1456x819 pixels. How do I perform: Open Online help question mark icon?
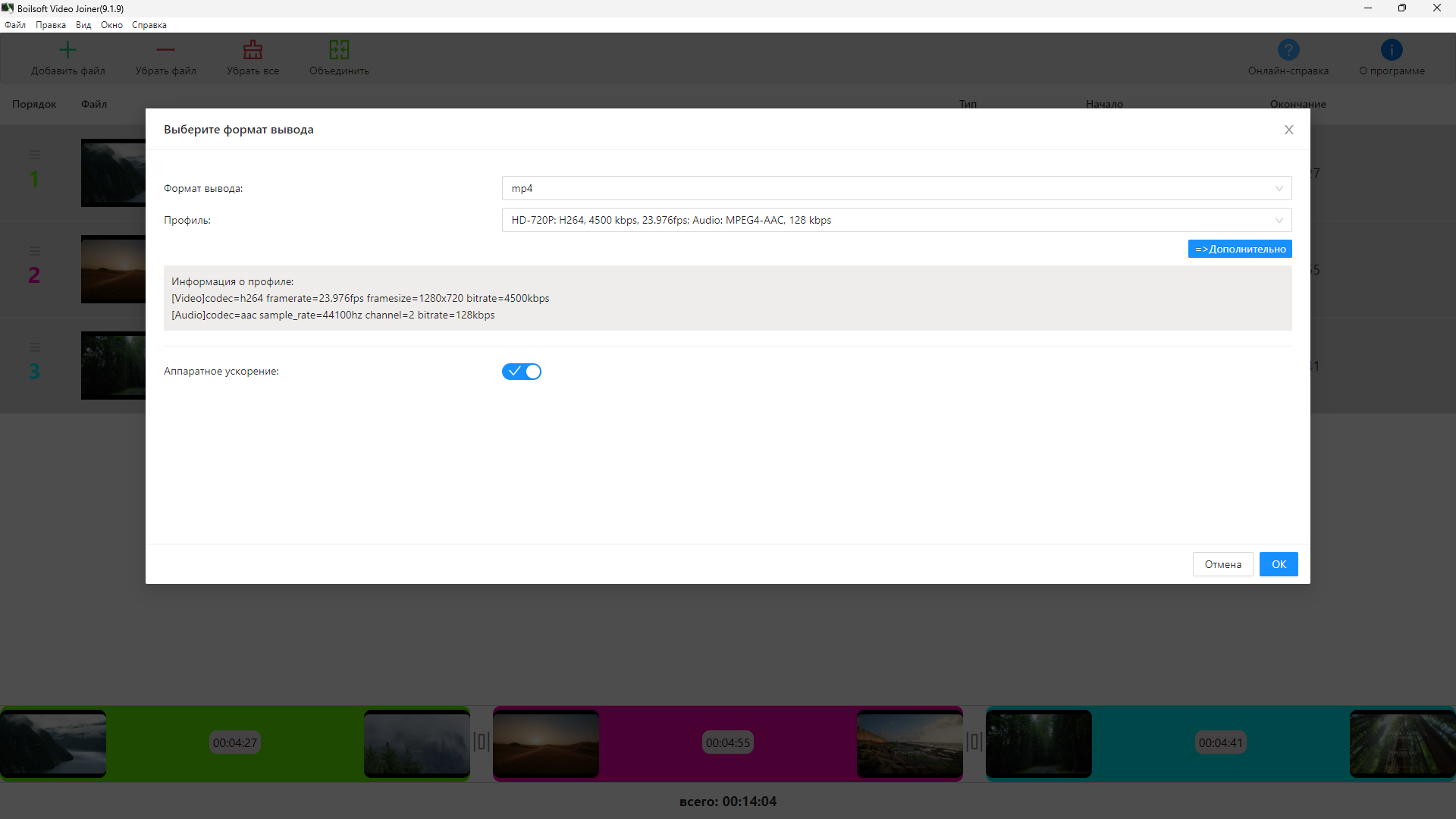point(1288,50)
